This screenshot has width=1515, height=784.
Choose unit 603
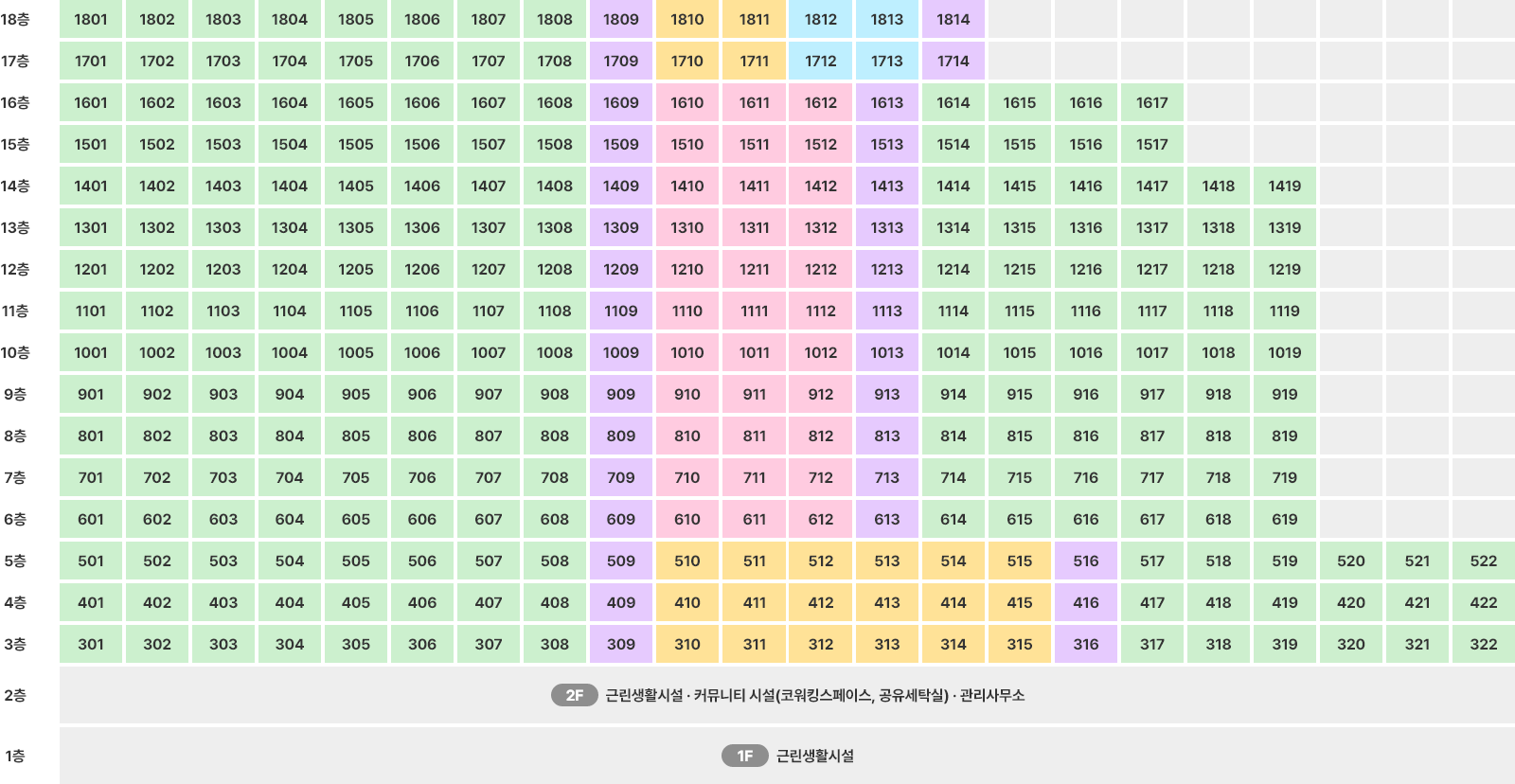coord(223,519)
